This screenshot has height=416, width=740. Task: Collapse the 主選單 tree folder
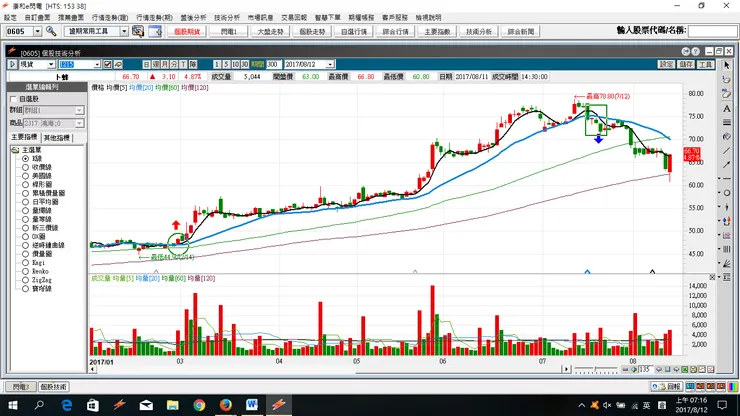[x=15, y=150]
